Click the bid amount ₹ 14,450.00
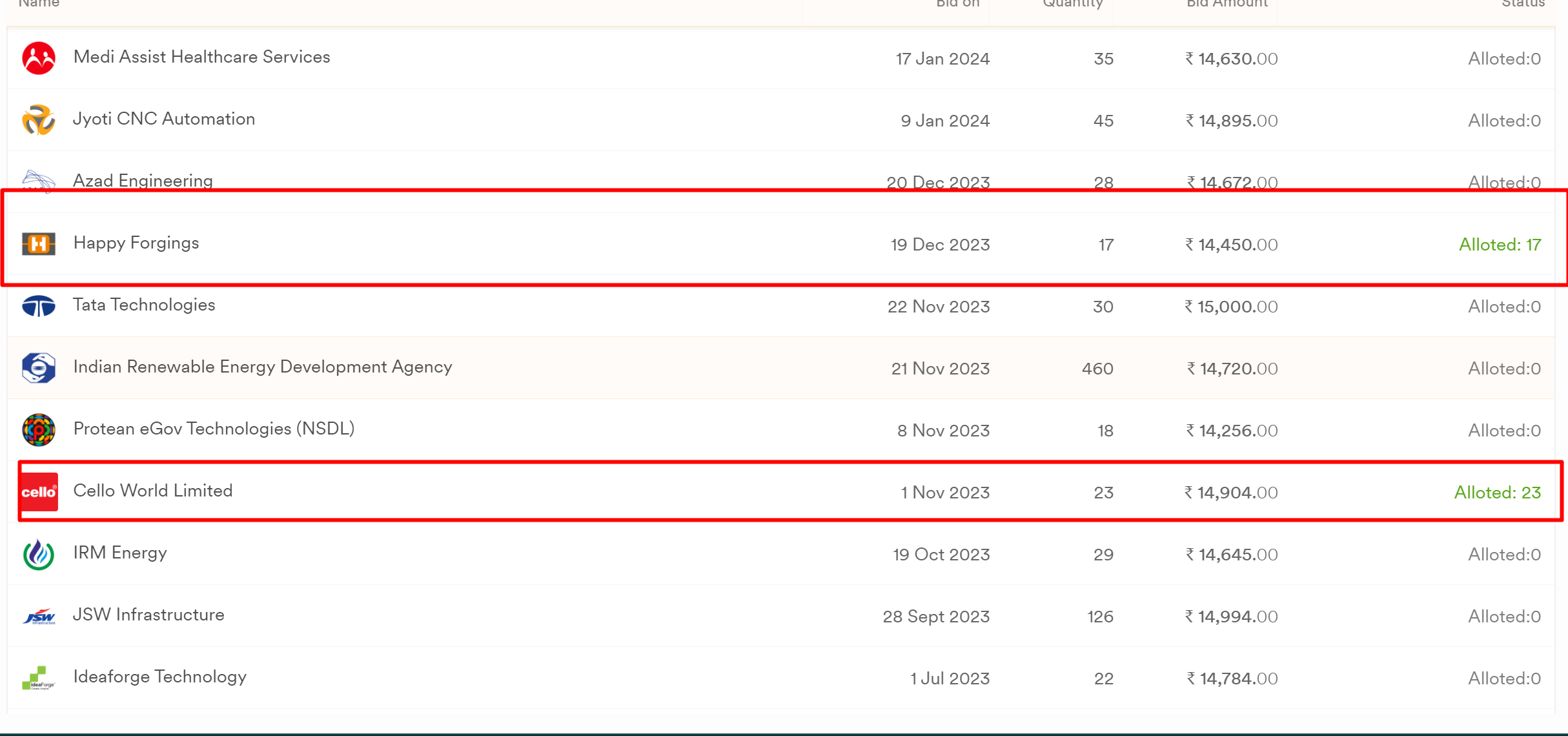Image resolution: width=1568 pixels, height=736 pixels. click(x=1231, y=245)
